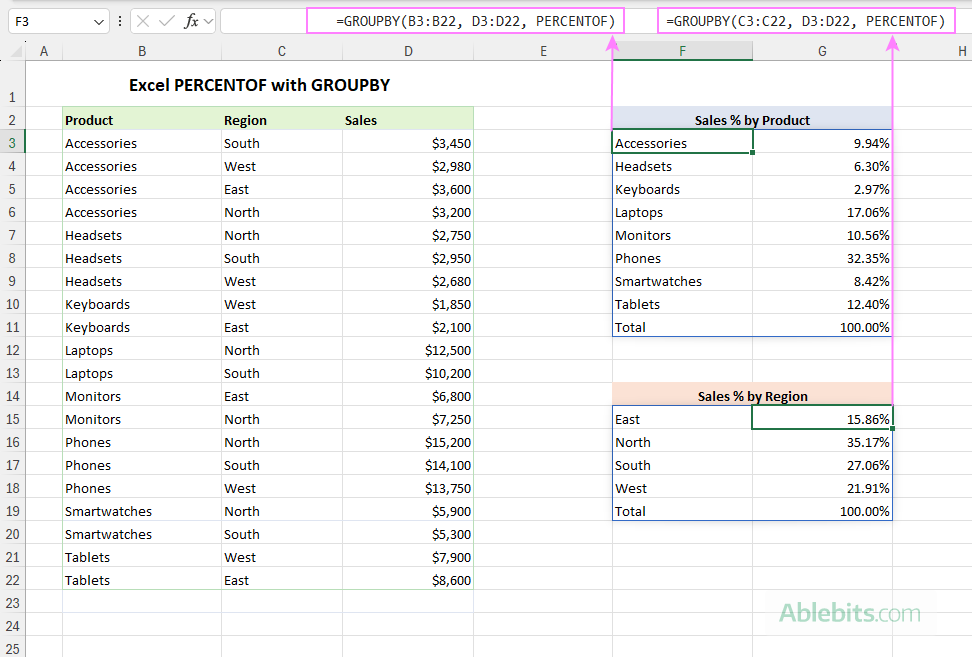This screenshot has width=972, height=657.
Task: Click the East 15.86% cell under Sales % by Region
Action: coord(820,419)
